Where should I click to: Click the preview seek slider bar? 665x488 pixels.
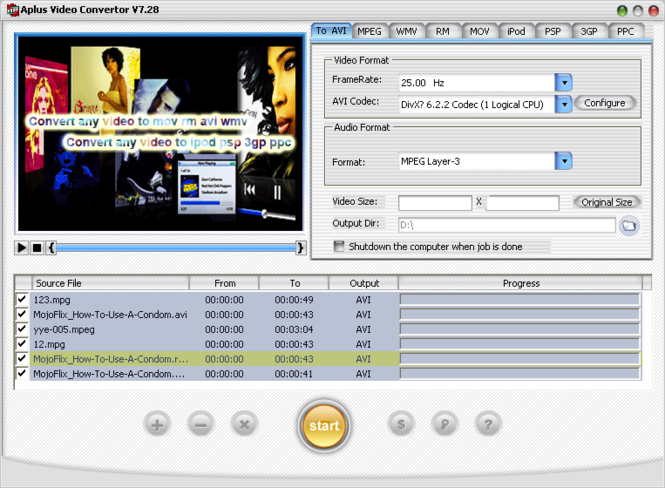point(176,248)
